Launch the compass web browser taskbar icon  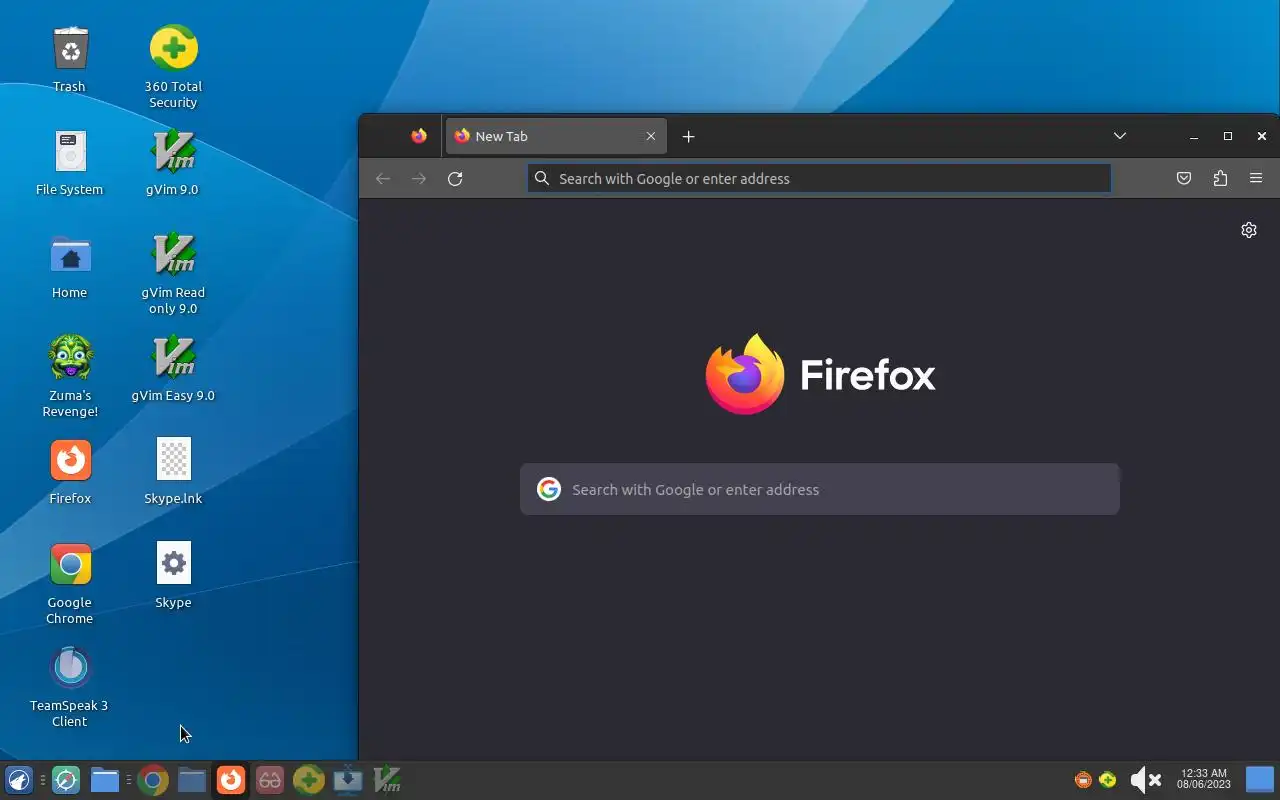(66, 780)
